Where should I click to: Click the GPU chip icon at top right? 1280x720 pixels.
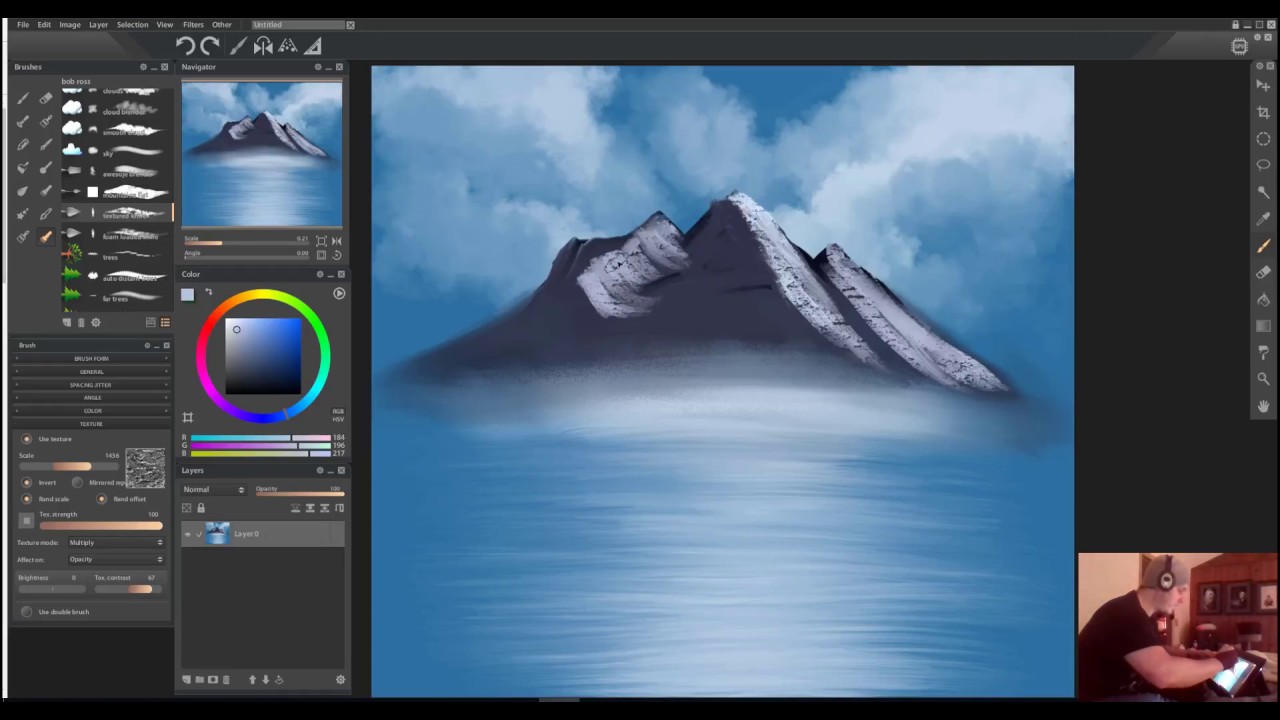(1239, 46)
